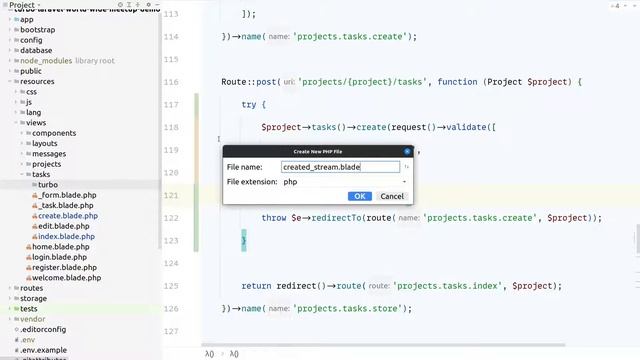
Task: Click the editor horizontal scrollbar
Action: pyautogui.click(x=383, y=345)
